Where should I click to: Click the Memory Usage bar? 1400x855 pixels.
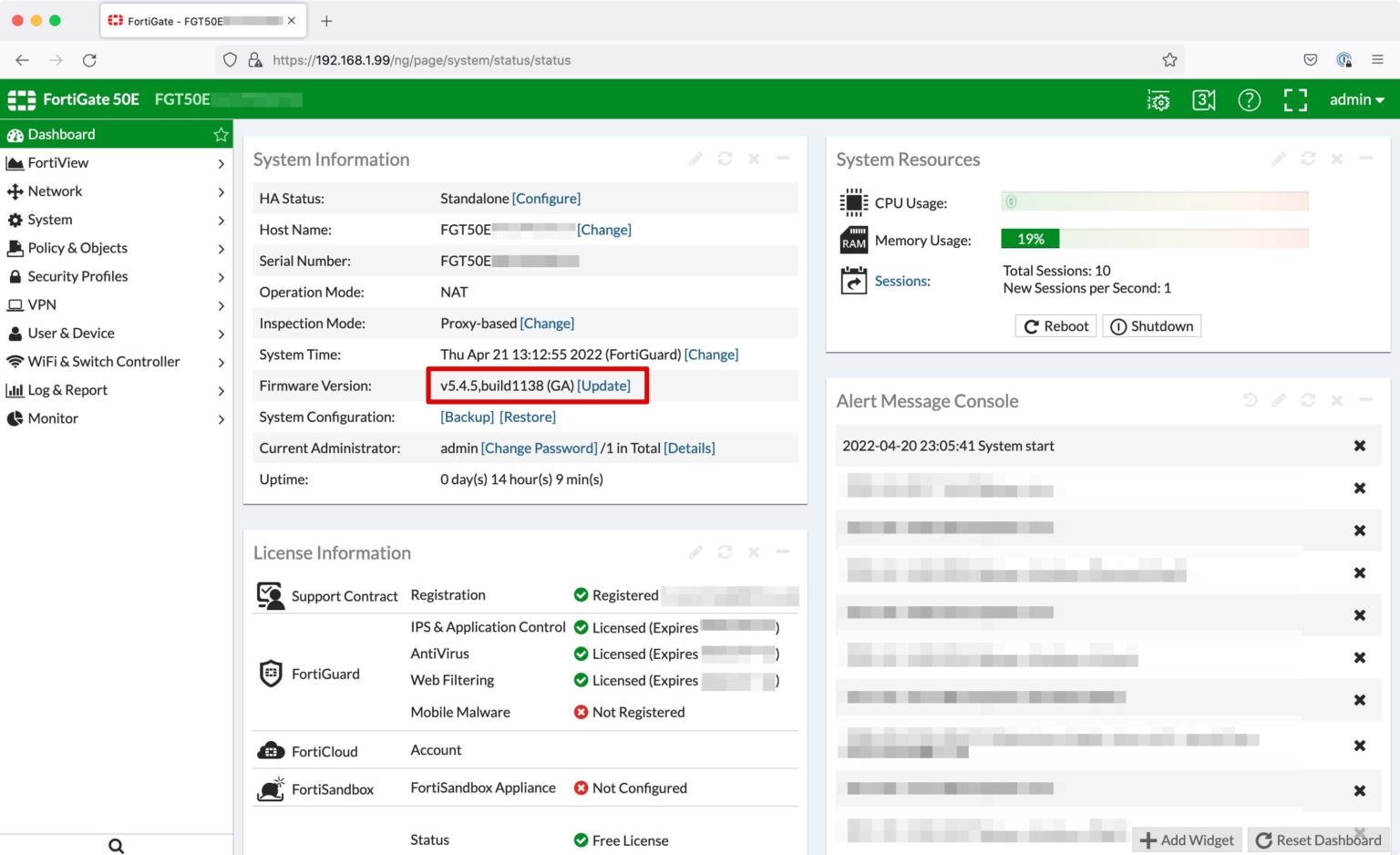click(x=1154, y=240)
